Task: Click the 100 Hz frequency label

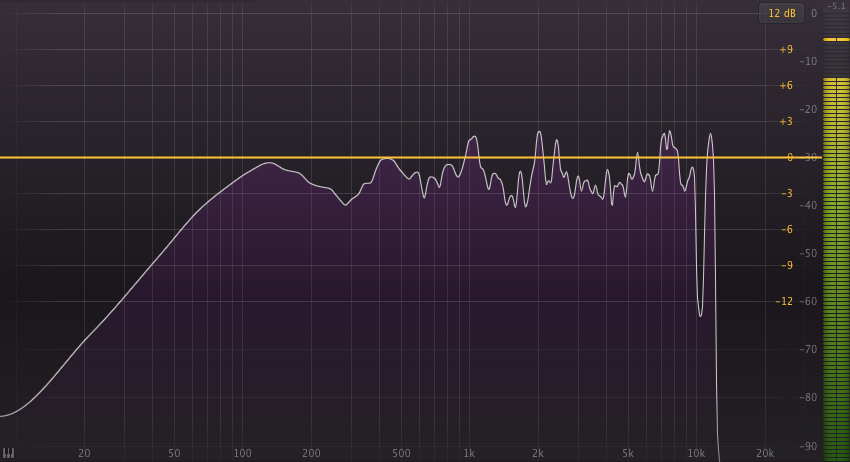Action: point(242,453)
